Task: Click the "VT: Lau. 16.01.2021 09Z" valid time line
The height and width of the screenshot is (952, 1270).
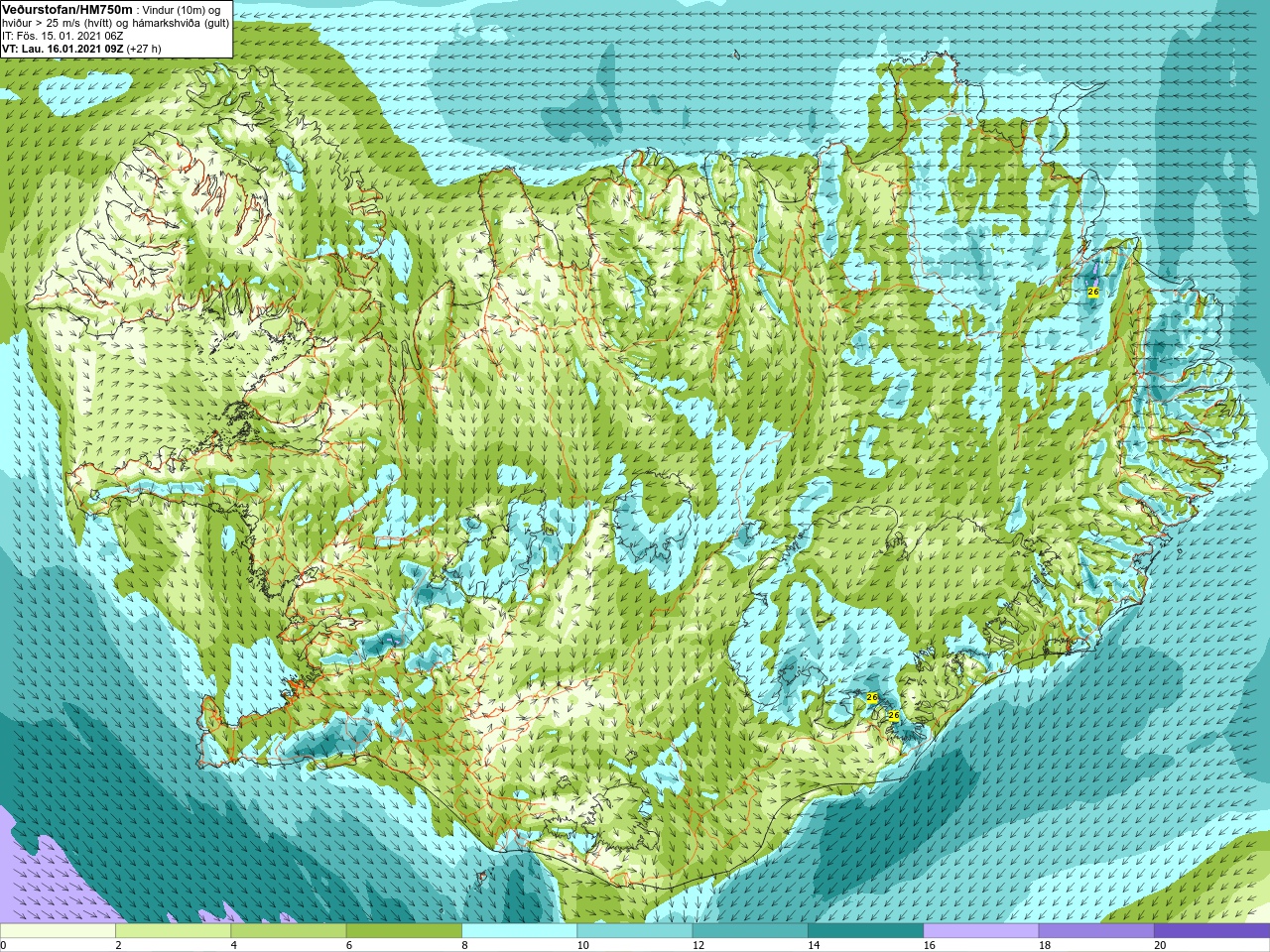Action: click(63, 49)
